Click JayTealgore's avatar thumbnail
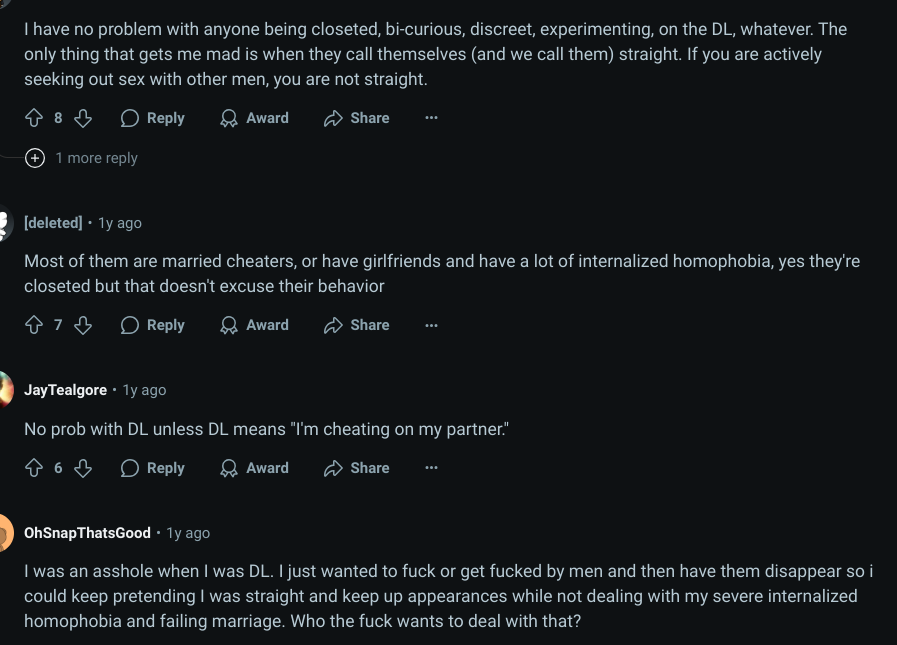This screenshot has height=645, width=897. click(5, 390)
